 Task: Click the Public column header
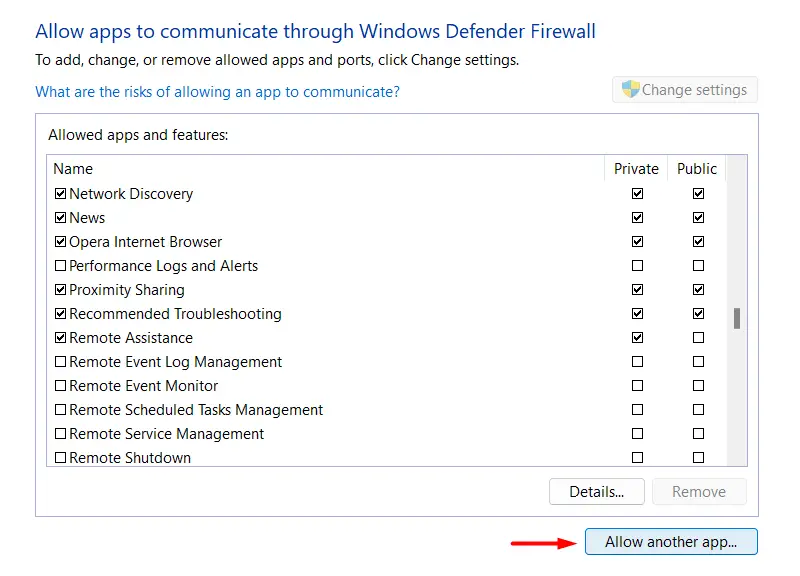[697, 169]
